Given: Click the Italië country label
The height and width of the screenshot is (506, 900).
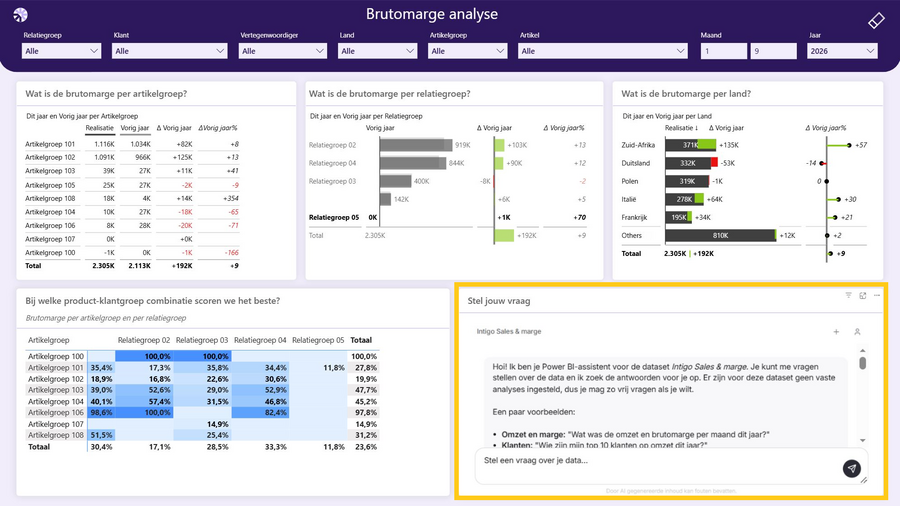Looking at the screenshot, I should pos(629,199).
